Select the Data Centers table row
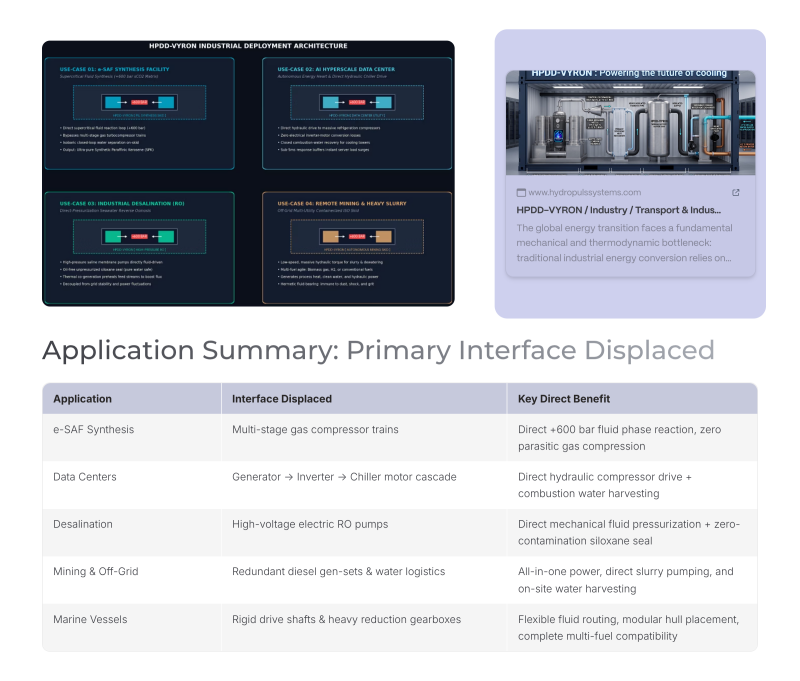Image resolution: width=800 pixels, height=681 pixels. (400, 485)
